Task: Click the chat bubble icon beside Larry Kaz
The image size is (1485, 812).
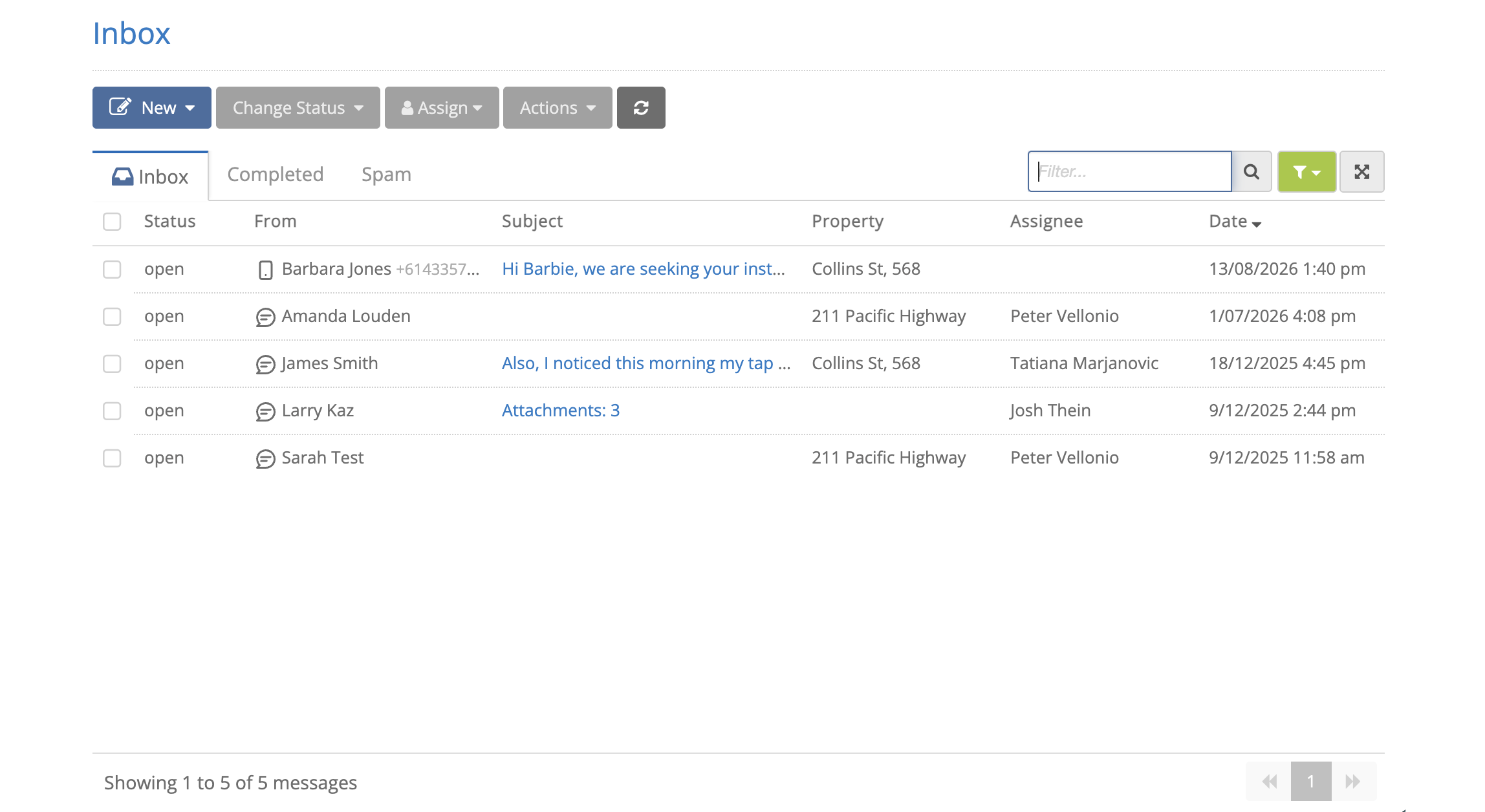Action: (265, 411)
